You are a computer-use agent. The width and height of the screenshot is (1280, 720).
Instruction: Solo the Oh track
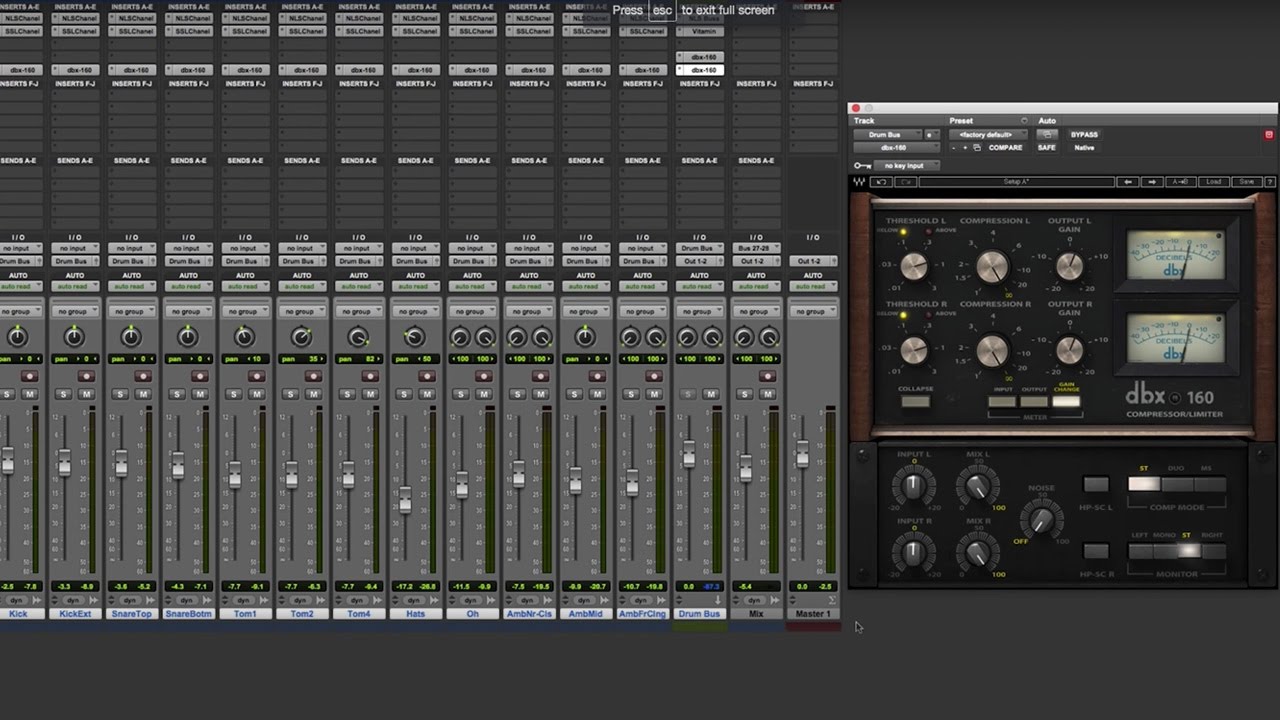click(x=460, y=394)
